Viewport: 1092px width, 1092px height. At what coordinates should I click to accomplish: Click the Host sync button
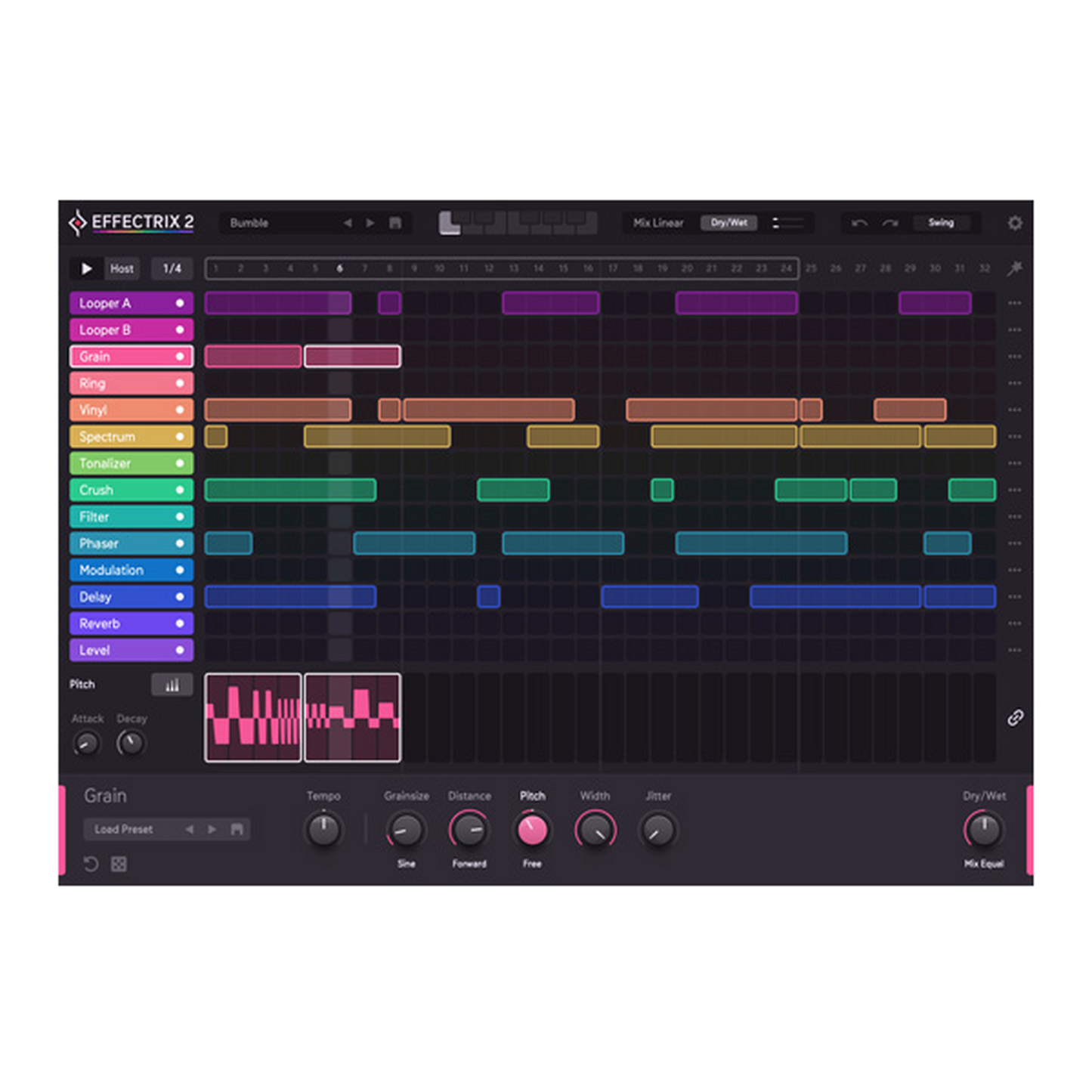[x=122, y=268]
